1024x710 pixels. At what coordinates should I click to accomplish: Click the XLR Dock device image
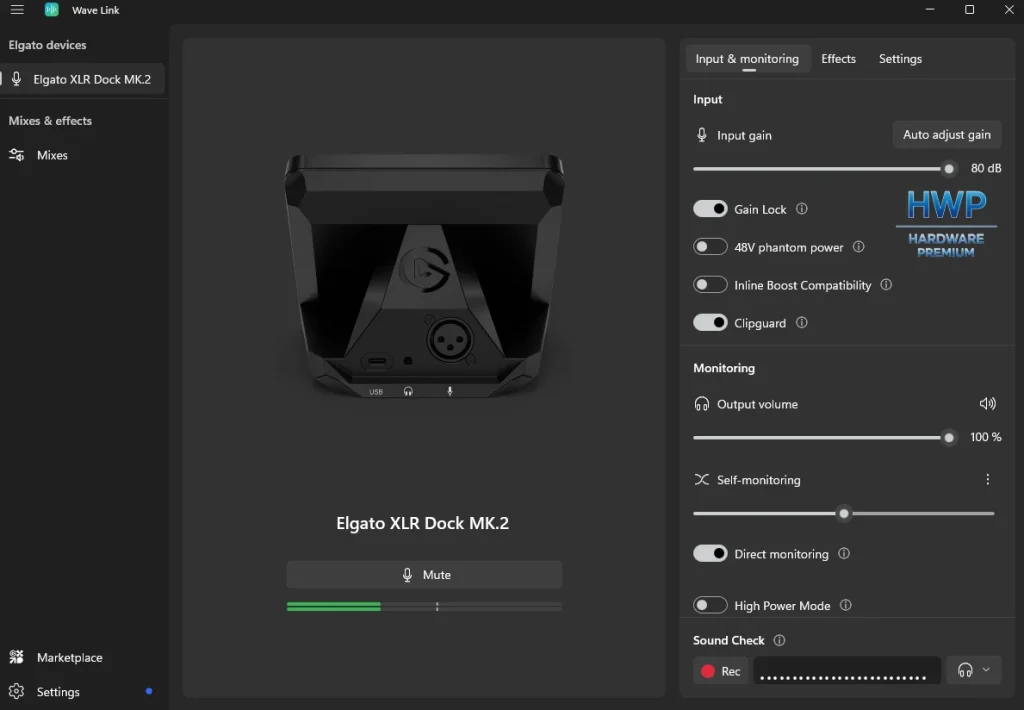(424, 276)
